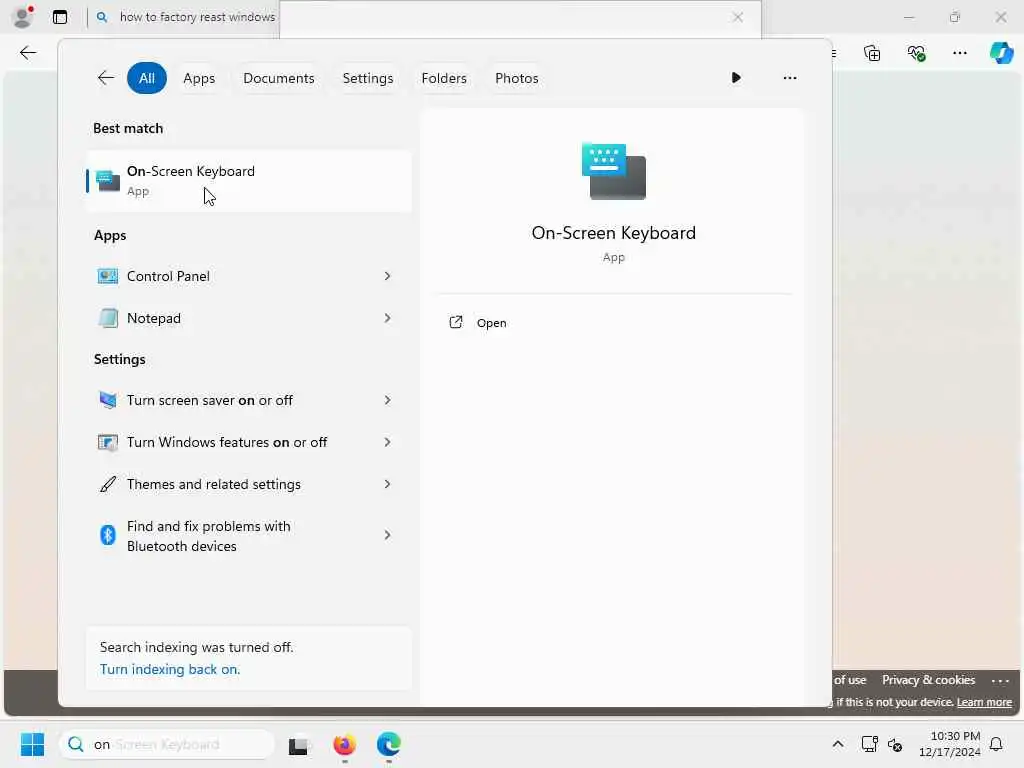
Task: Open Microsoft Edge from the taskbar
Action: tap(389, 744)
